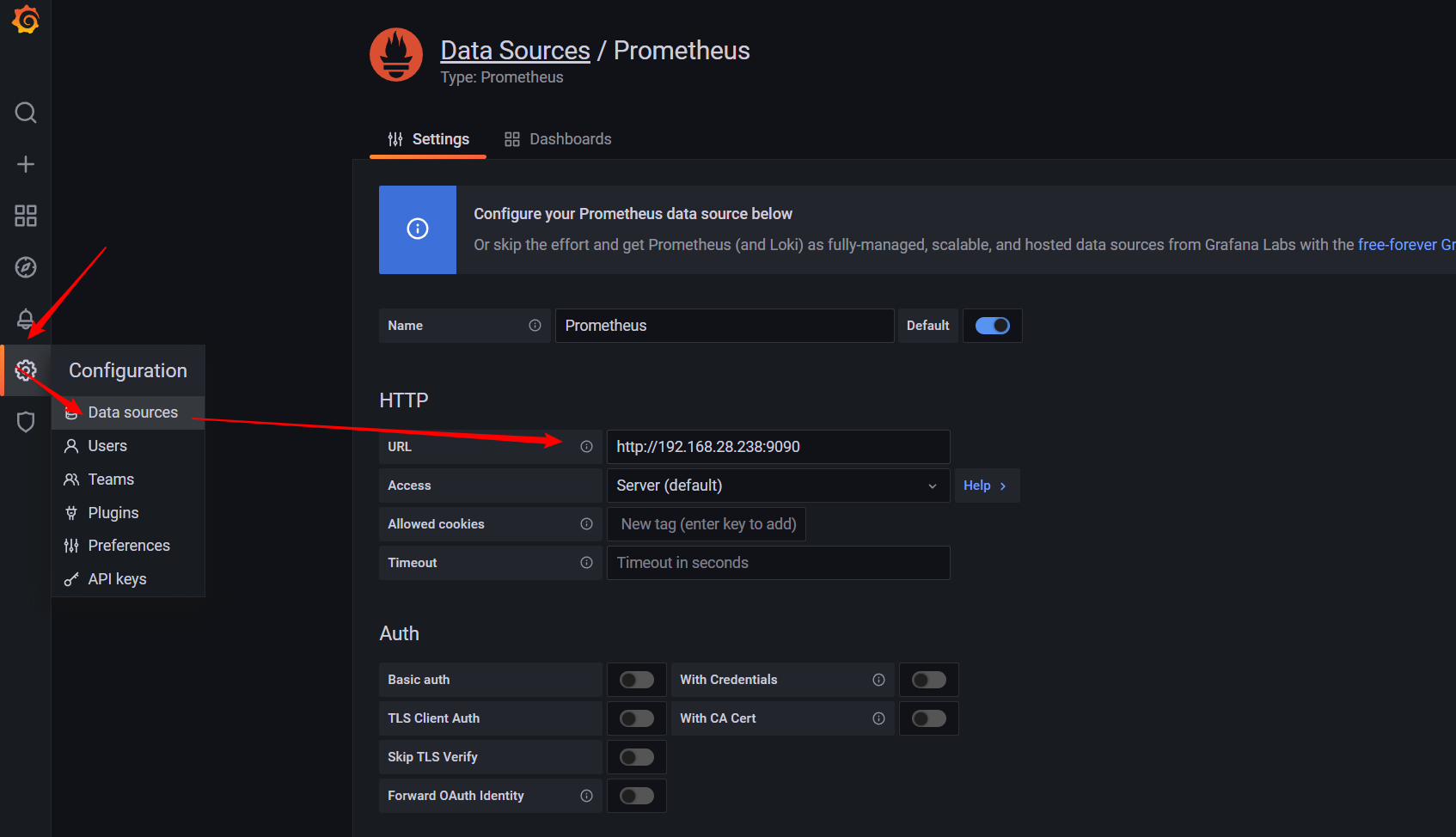
Task: Turn on Skip TLS Verify toggle
Action: (637, 757)
